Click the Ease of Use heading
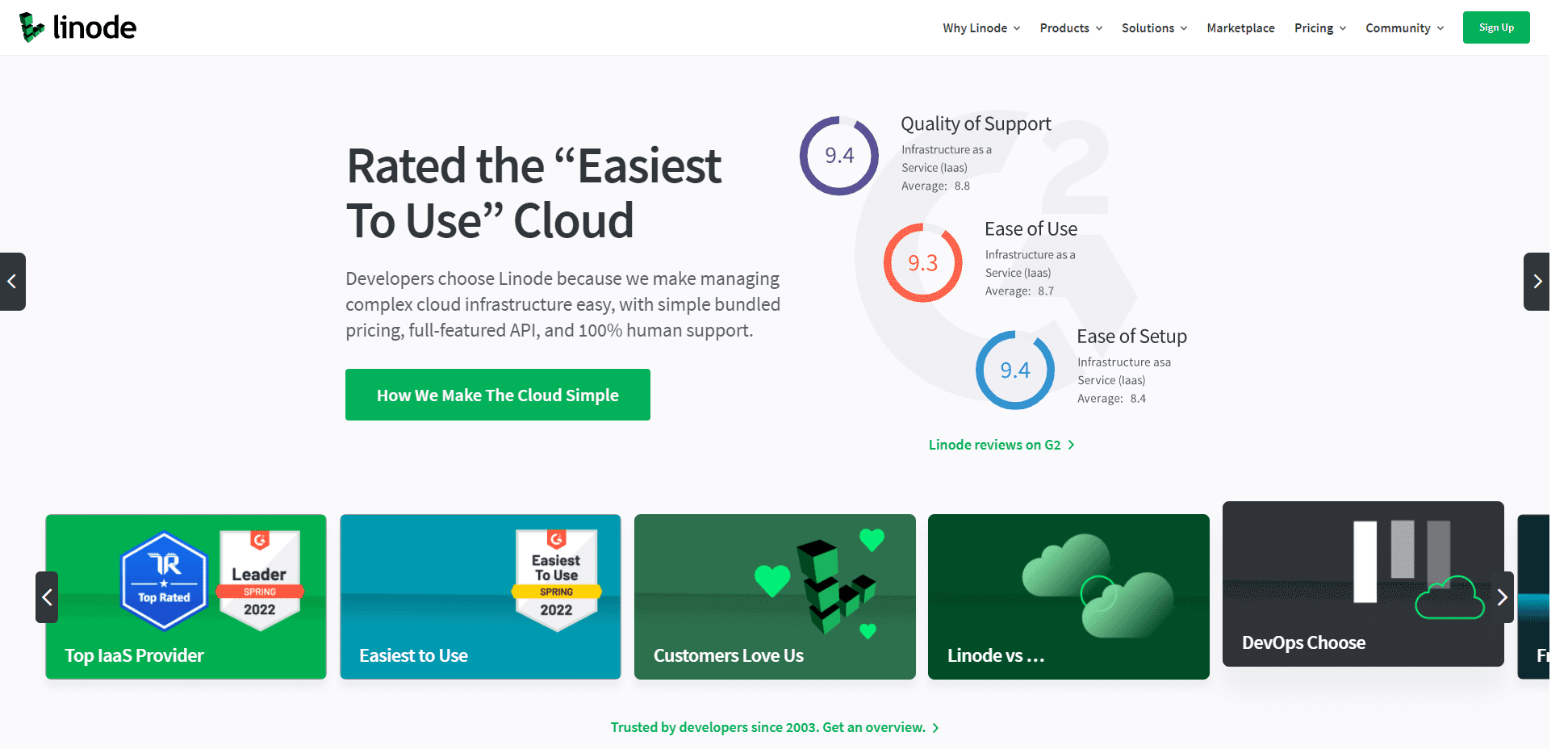The height and width of the screenshot is (749, 1568). pos(1031,229)
